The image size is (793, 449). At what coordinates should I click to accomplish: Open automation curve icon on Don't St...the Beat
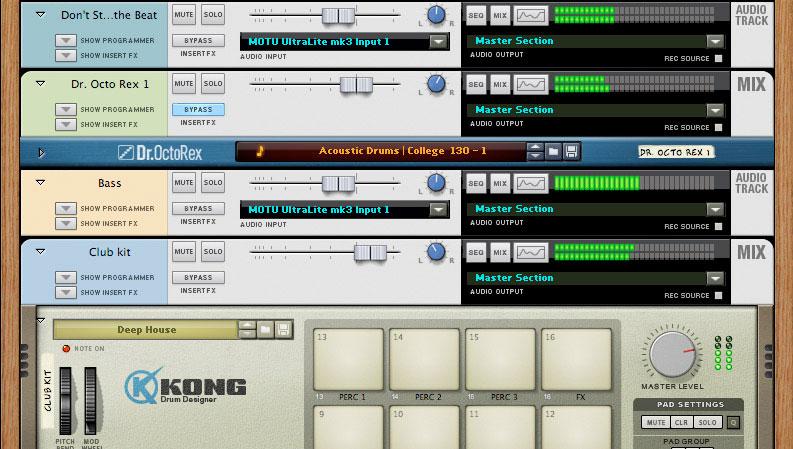531,15
